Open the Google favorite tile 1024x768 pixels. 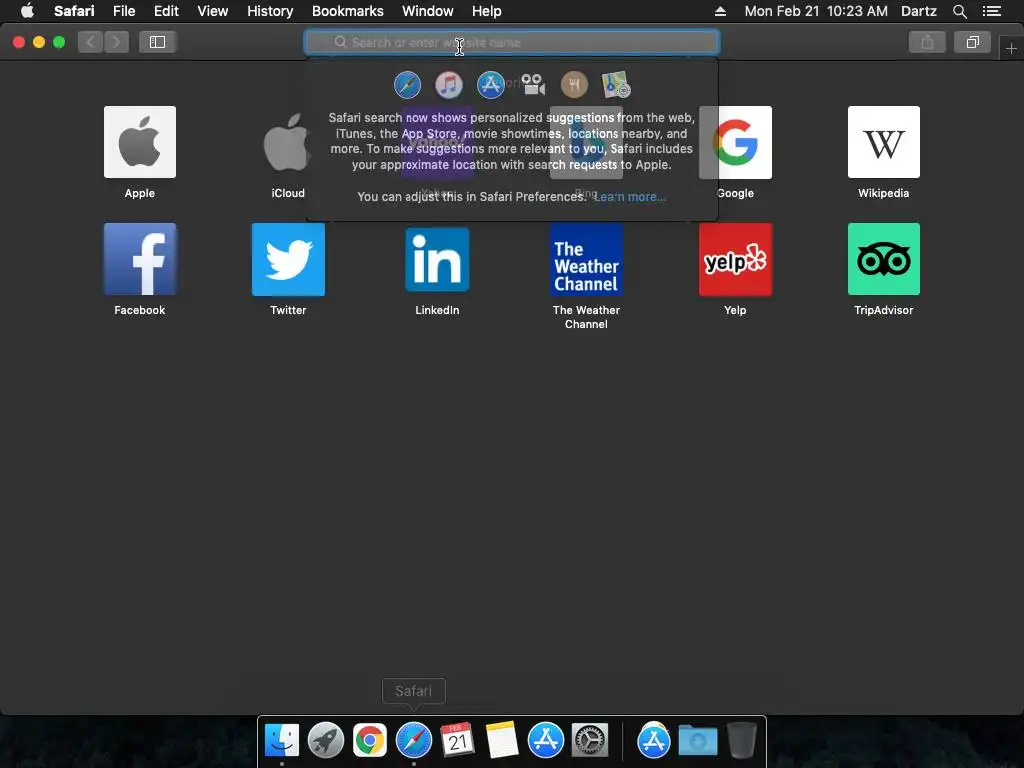click(x=735, y=142)
